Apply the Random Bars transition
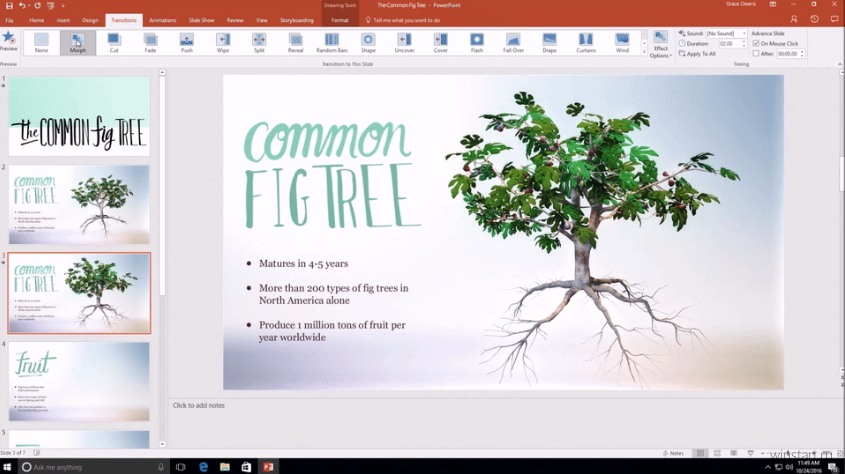 click(x=331, y=43)
